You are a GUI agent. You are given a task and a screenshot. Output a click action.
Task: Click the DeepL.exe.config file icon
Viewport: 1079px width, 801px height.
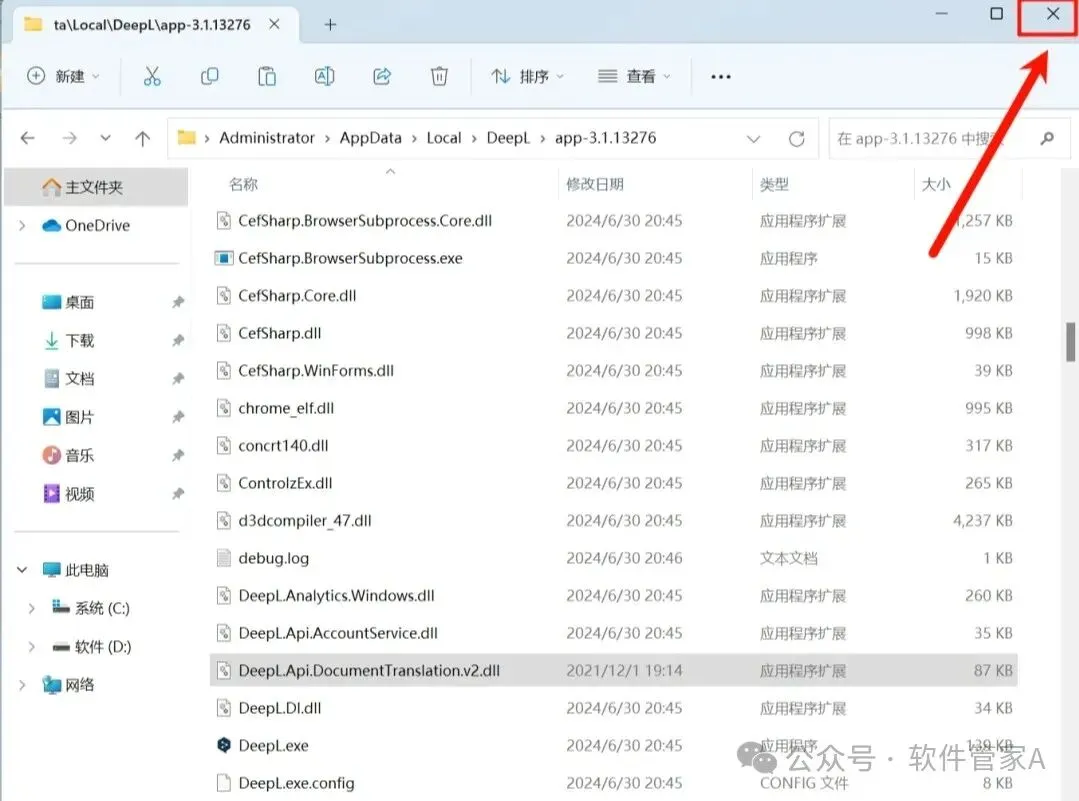tap(224, 782)
